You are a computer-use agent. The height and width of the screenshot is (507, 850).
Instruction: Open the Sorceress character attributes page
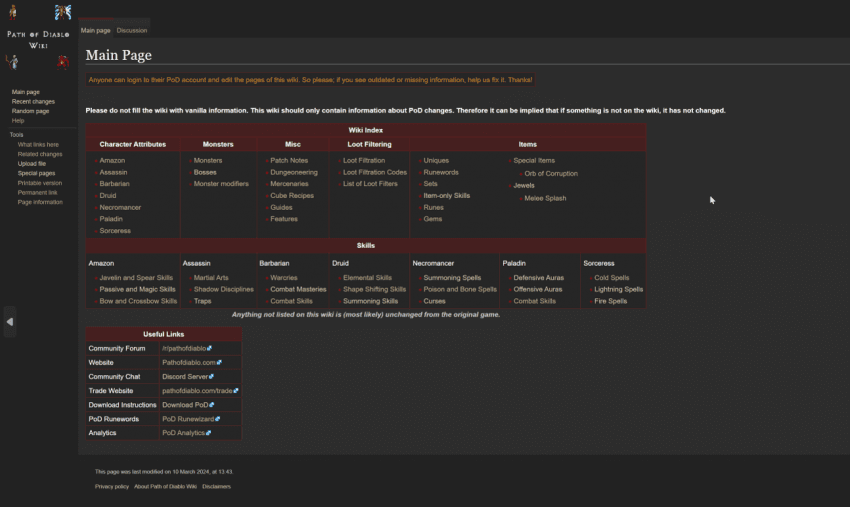point(115,231)
